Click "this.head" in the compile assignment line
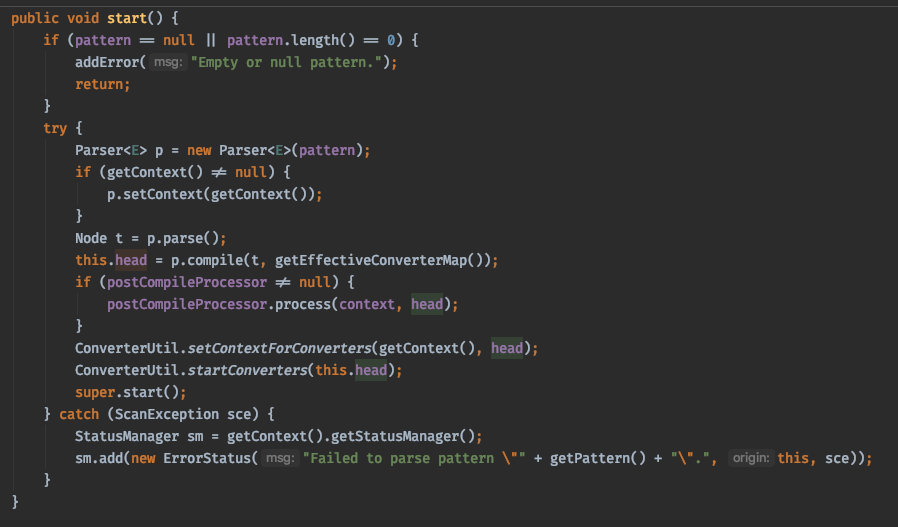The width and height of the screenshot is (898, 527). pyautogui.click(x=111, y=261)
